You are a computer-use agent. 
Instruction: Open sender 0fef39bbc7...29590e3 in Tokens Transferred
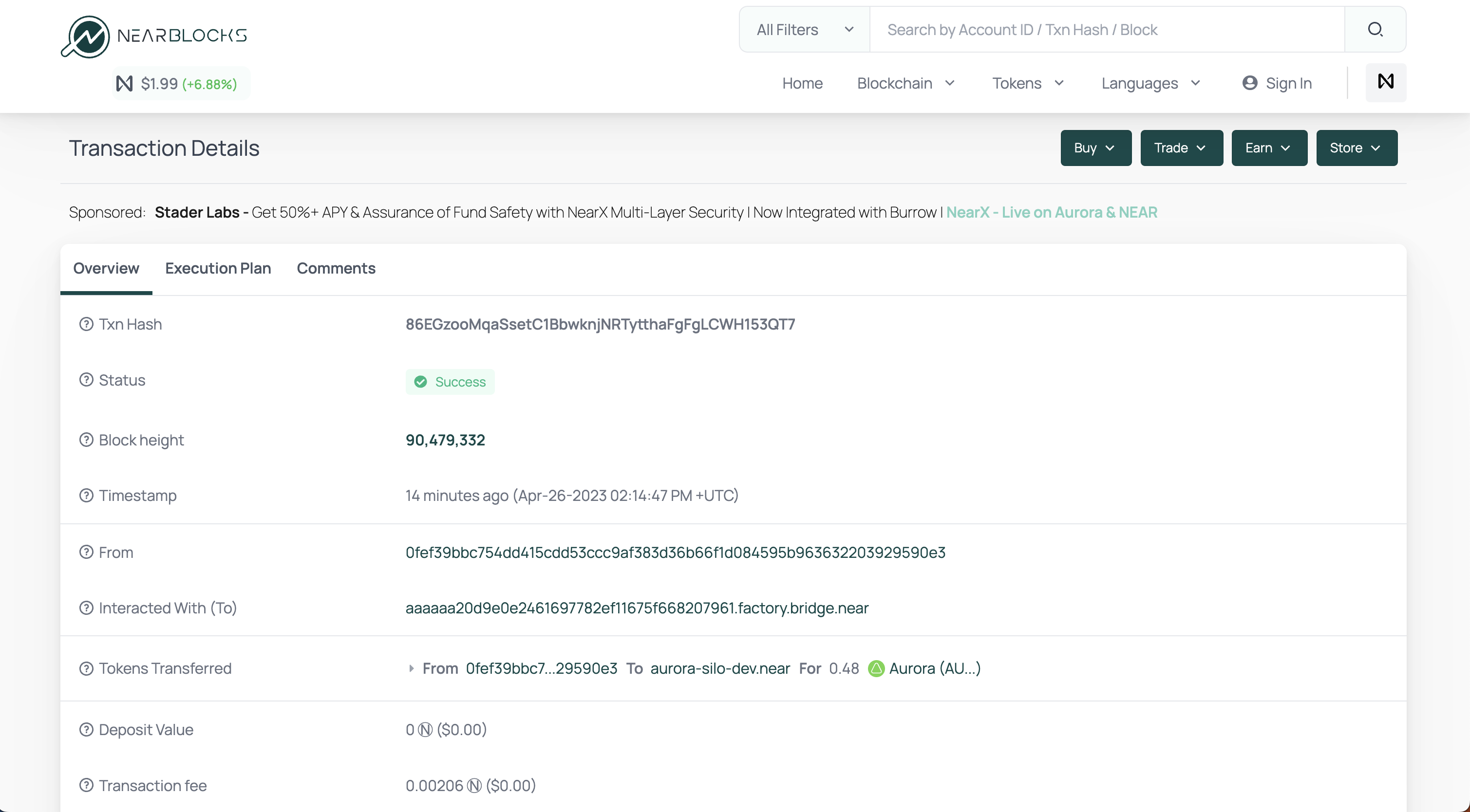pos(542,668)
